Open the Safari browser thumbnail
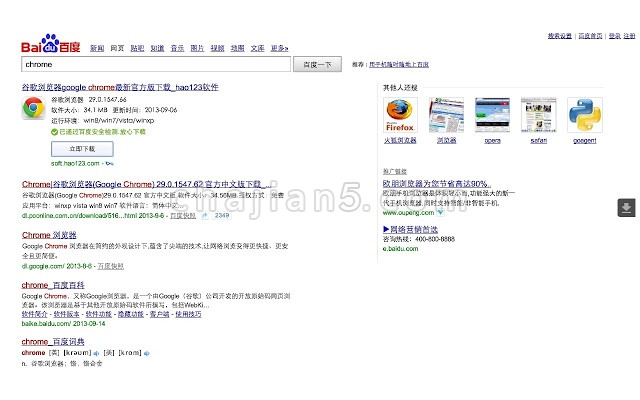 click(x=538, y=115)
